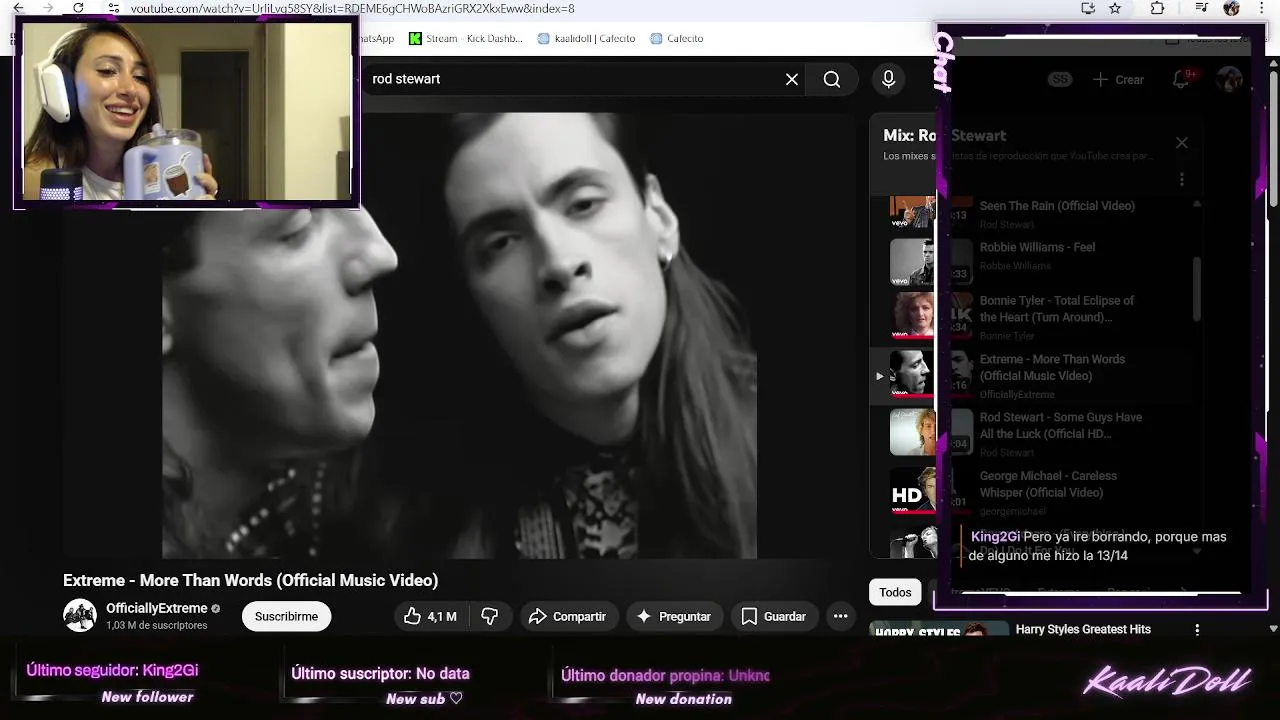The height and width of the screenshot is (720, 1280).
Task: Open the kaalidoll | Cafecito bookmark
Action: tap(586, 39)
